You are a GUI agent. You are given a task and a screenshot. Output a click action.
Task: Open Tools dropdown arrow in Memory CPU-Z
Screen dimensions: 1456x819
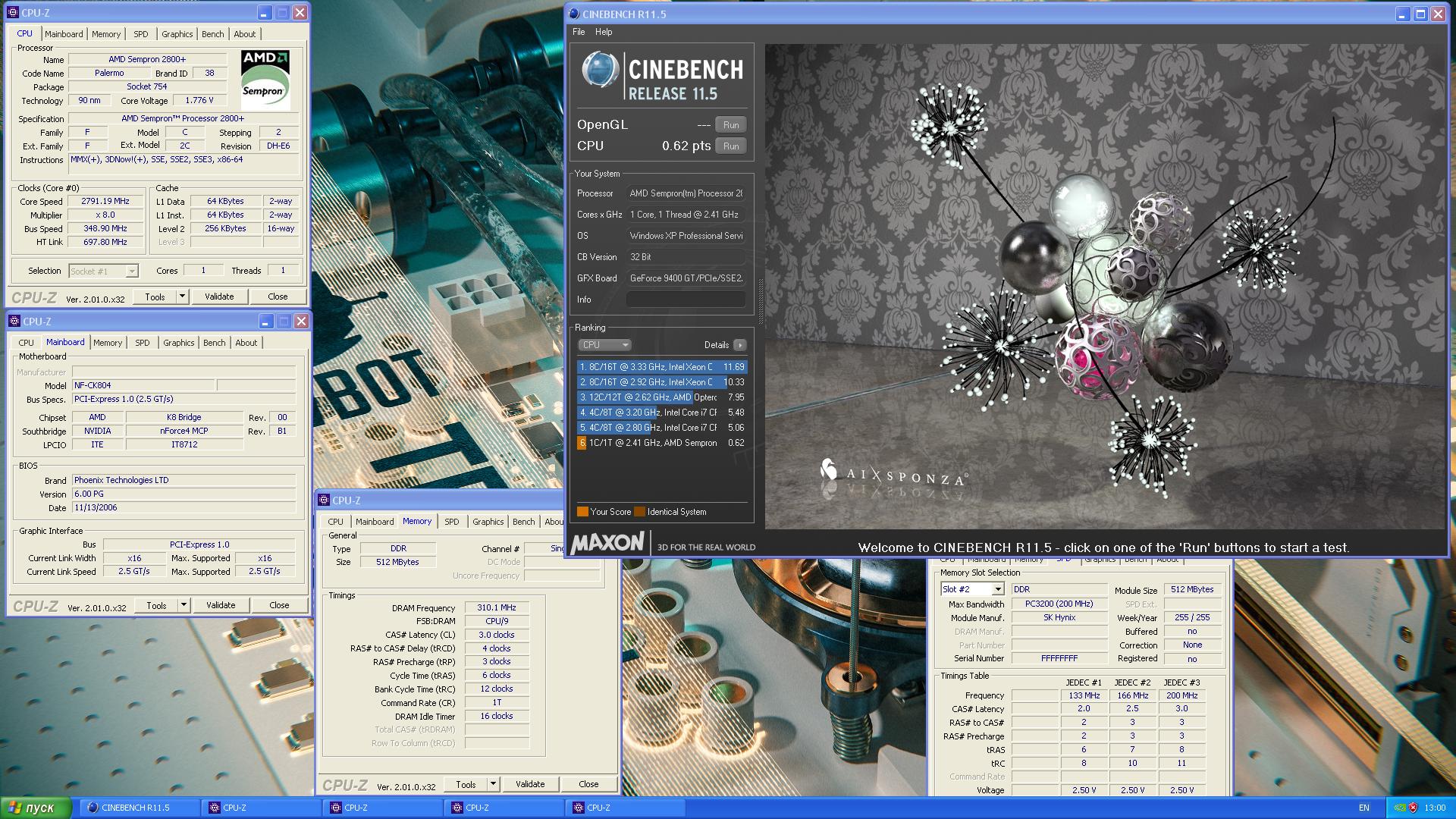(493, 784)
